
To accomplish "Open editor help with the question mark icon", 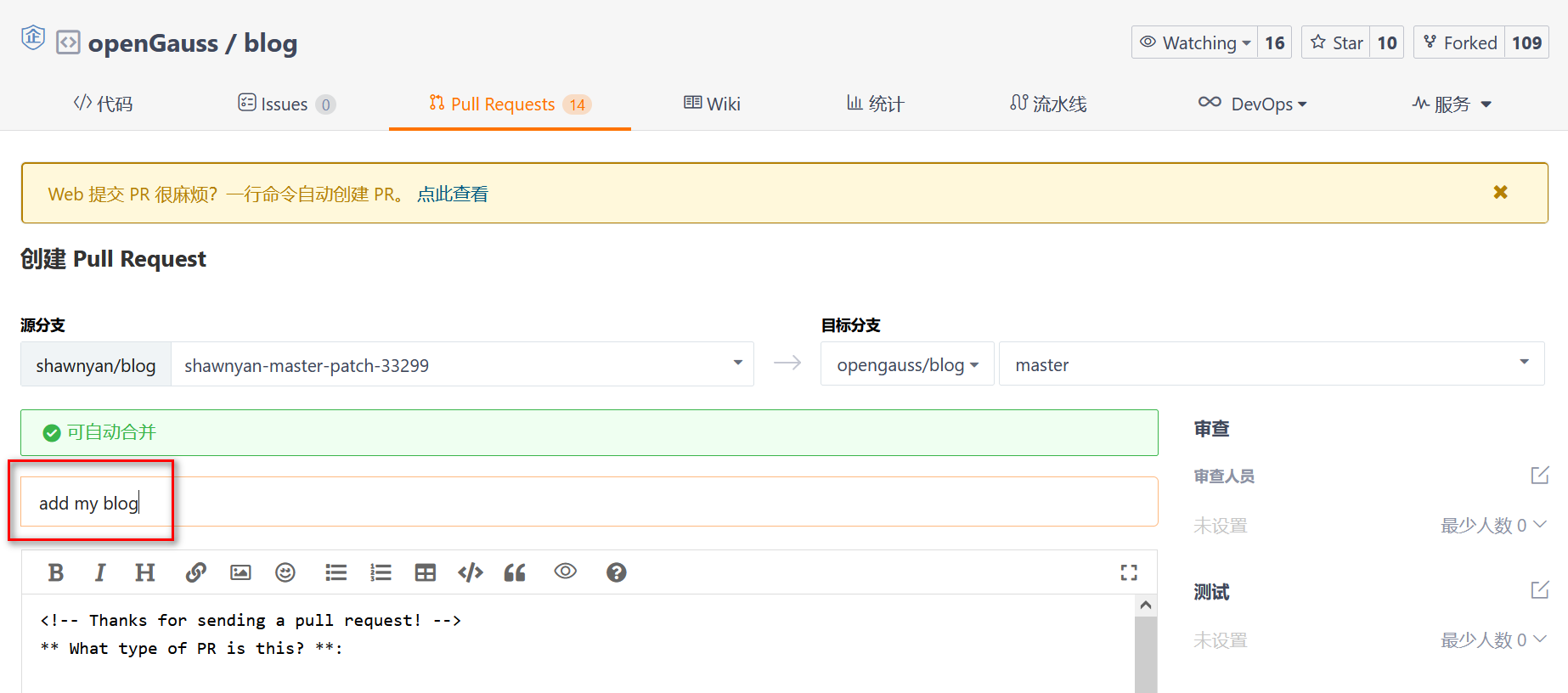I will point(617,572).
